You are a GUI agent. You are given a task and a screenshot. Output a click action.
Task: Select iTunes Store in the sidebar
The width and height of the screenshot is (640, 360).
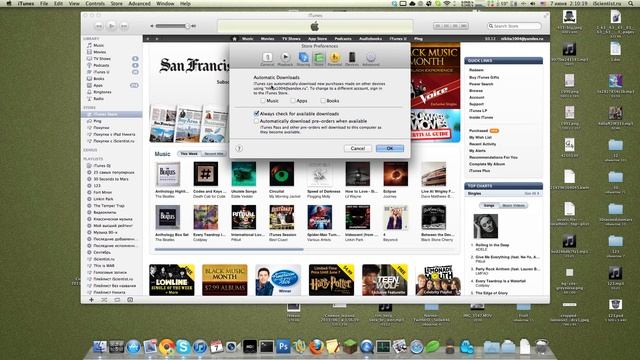(112, 114)
